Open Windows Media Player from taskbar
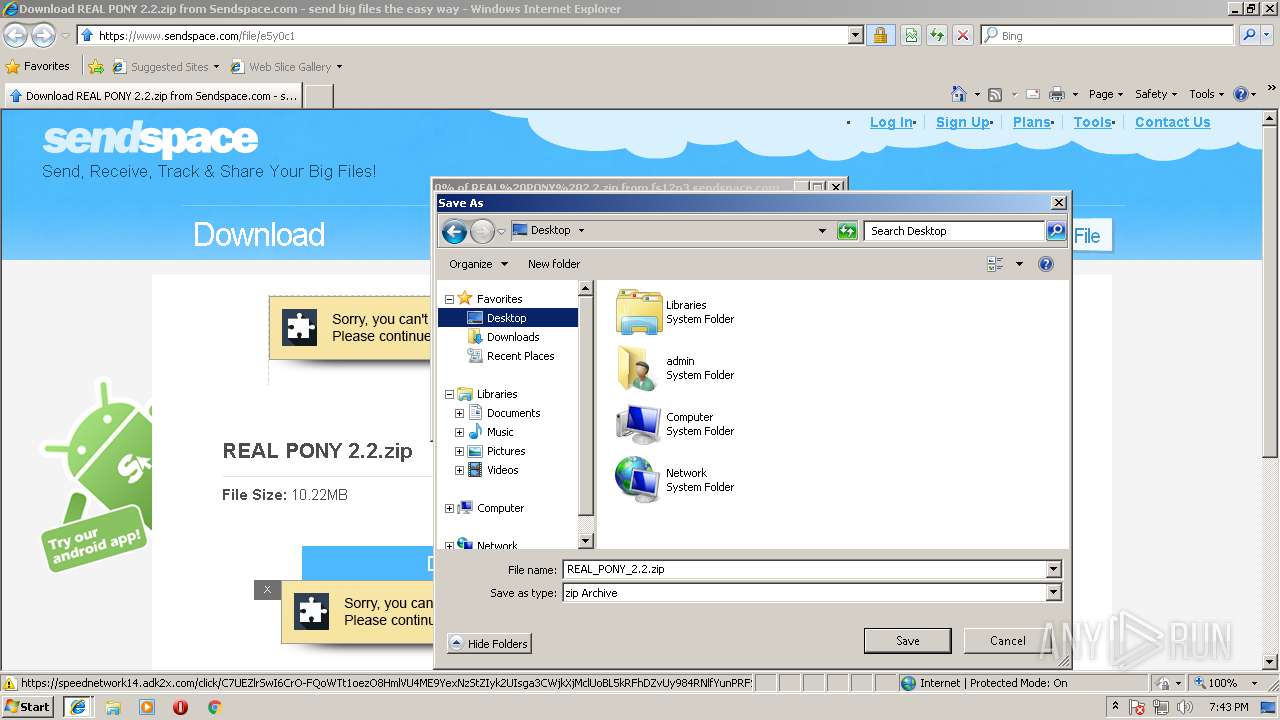Screen dimensions: 1280x720 147,707
